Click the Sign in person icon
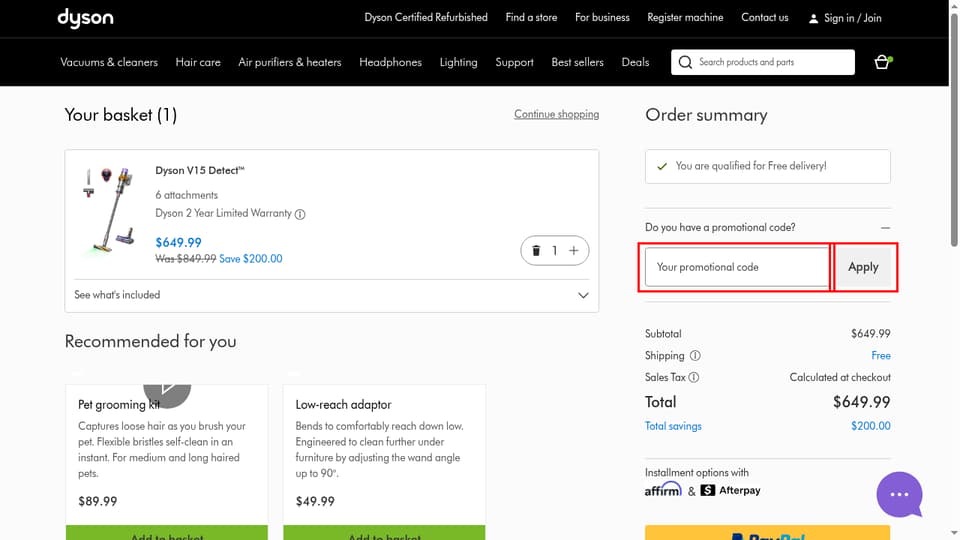 pyautogui.click(x=813, y=18)
